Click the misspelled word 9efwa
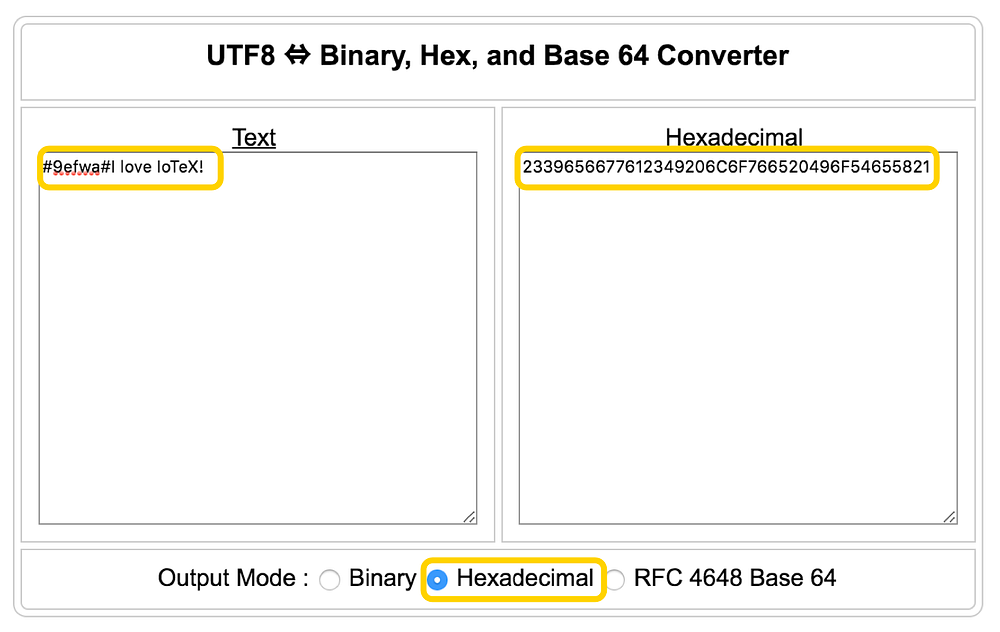This screenshot has width=1000, height=632. click(x=76, y=167)
